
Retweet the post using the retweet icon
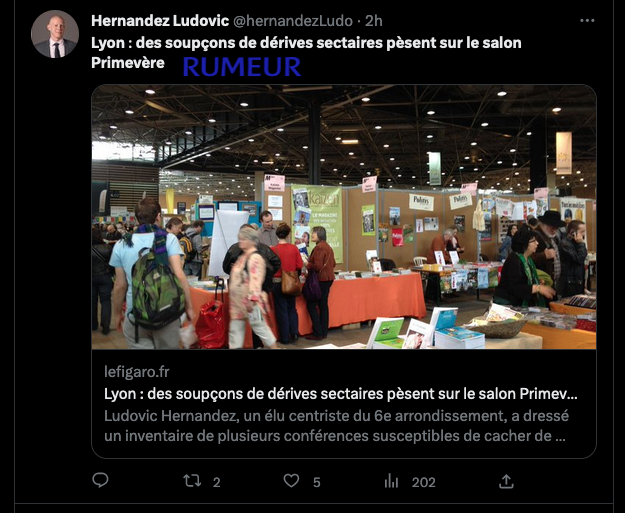(192, 481)
